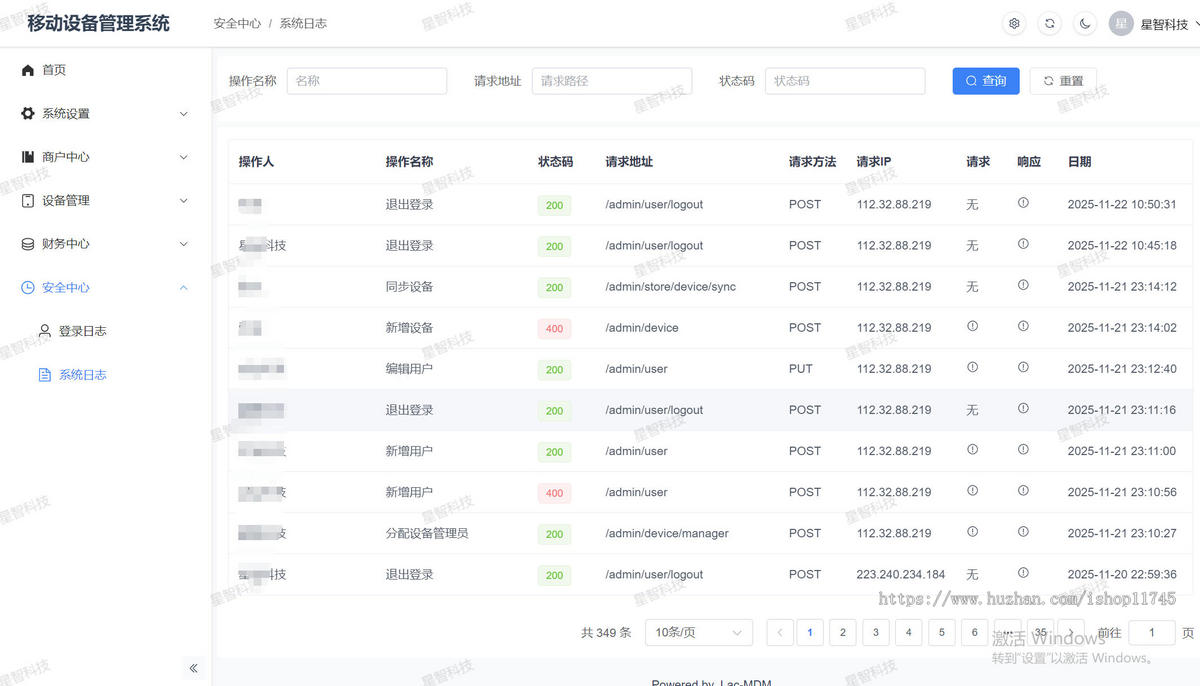Go to page 3 in pagination
1200x686 pixels.
point(876,632)
